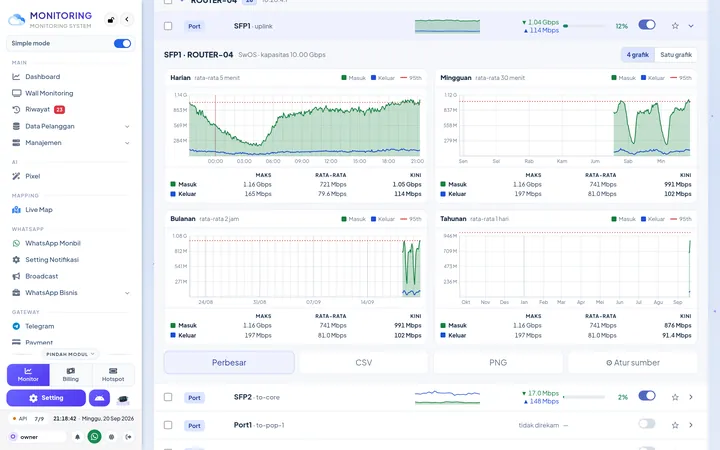Star the SFP2 to-core port
720x450 pixels.
click(x=675, y=397)
